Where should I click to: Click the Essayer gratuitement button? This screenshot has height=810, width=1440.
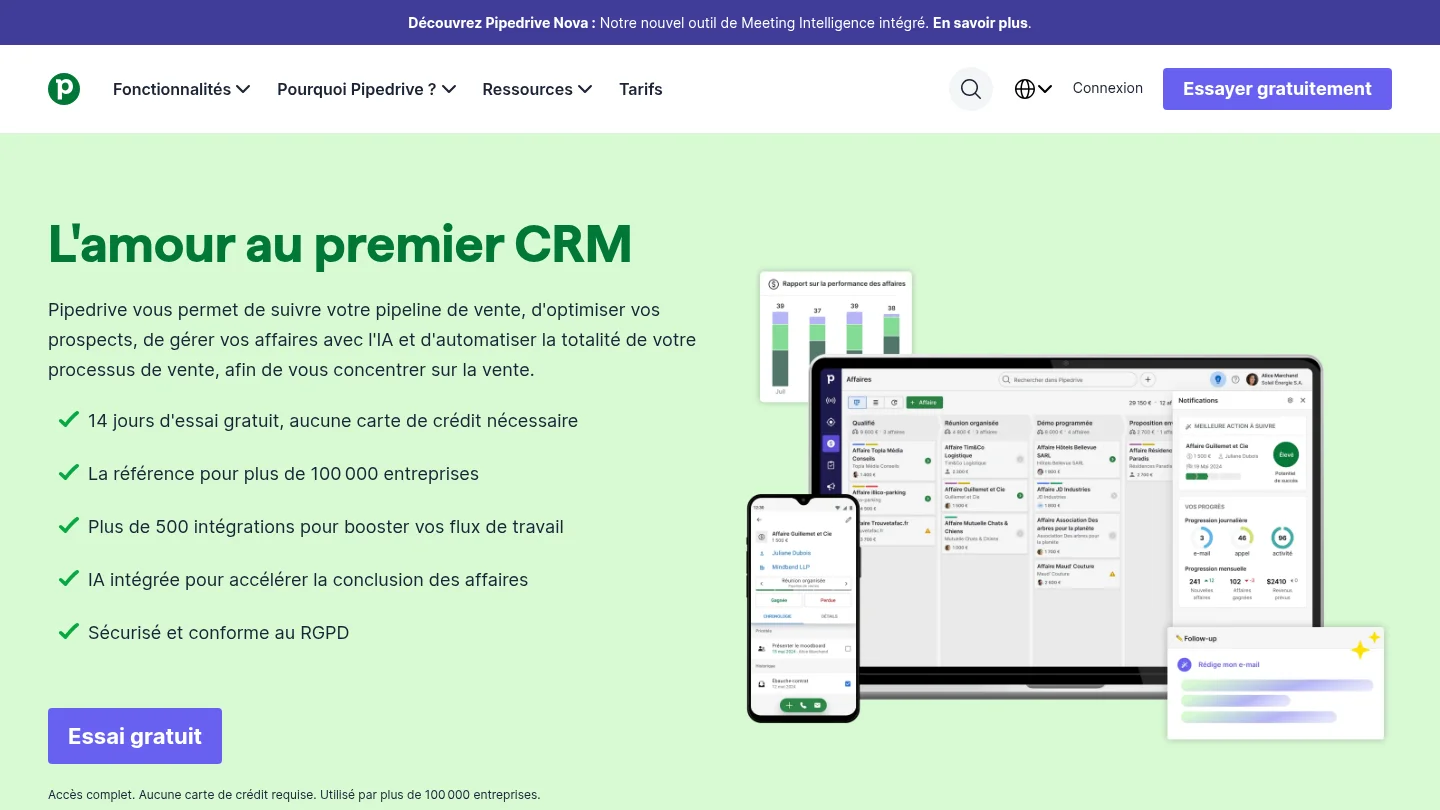[x=1277, y=89]
